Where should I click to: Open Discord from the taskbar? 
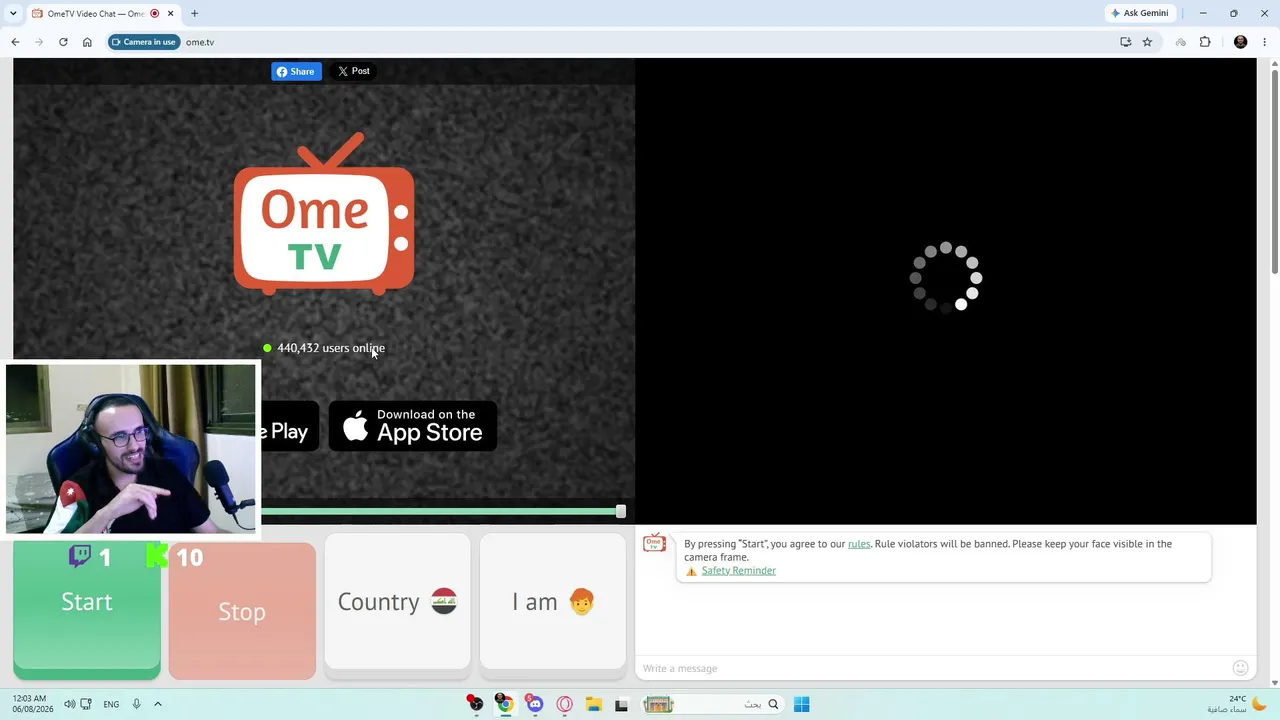pyautogui.click(x=535, y=705)
